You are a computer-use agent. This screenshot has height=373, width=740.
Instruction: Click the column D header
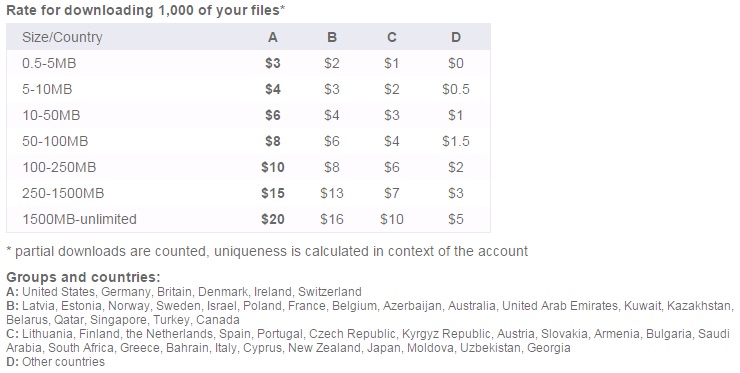[456, 37]
